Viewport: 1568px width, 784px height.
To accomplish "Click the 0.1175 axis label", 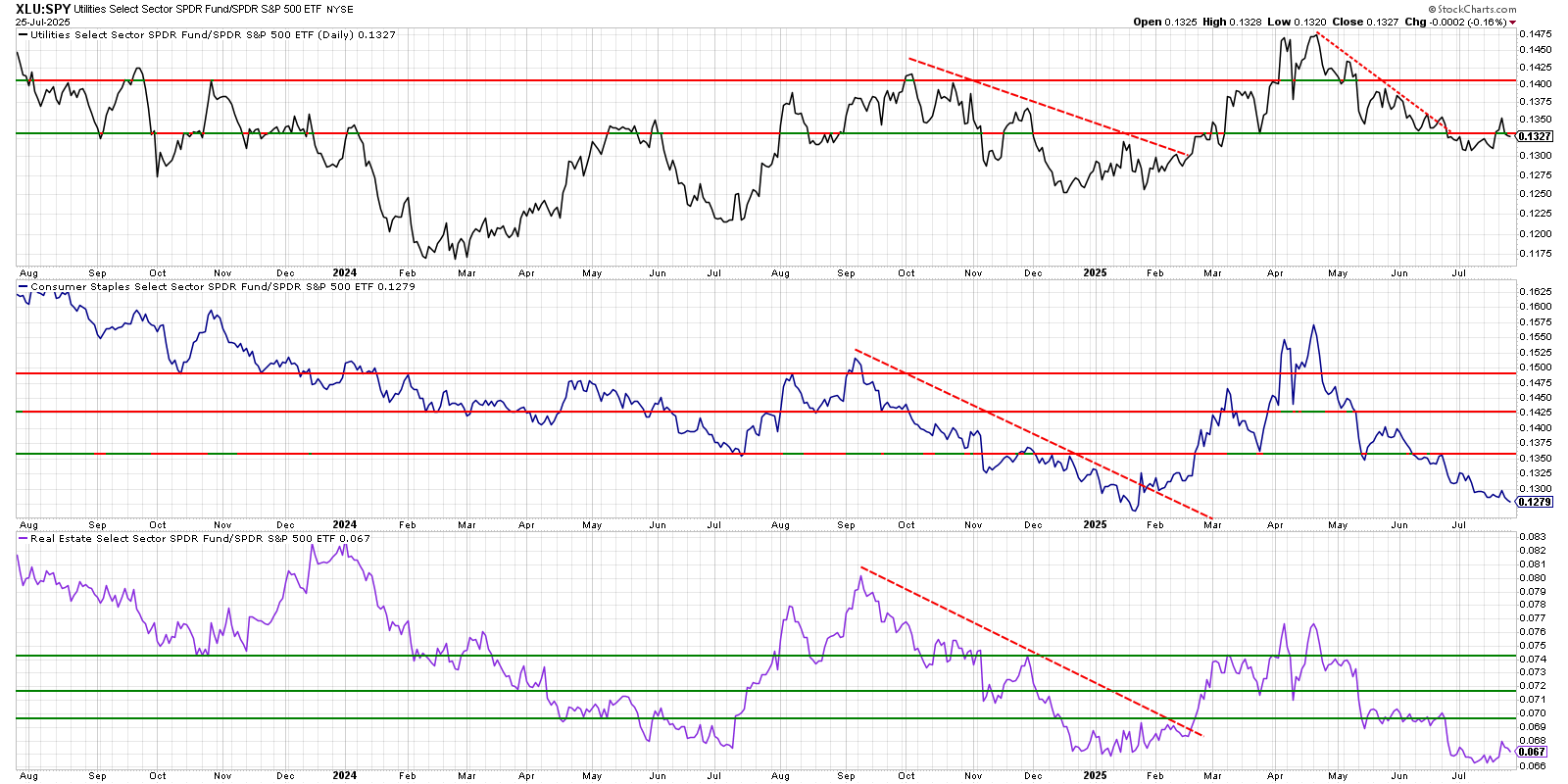I will (1536, 254).
